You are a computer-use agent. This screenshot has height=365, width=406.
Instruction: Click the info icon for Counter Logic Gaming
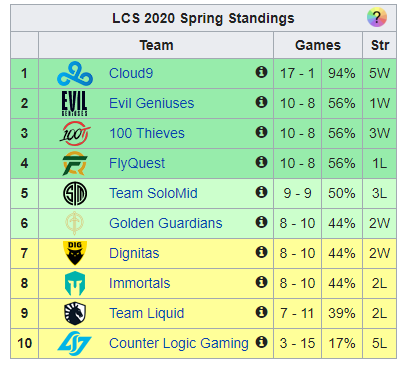coord(261,342)
